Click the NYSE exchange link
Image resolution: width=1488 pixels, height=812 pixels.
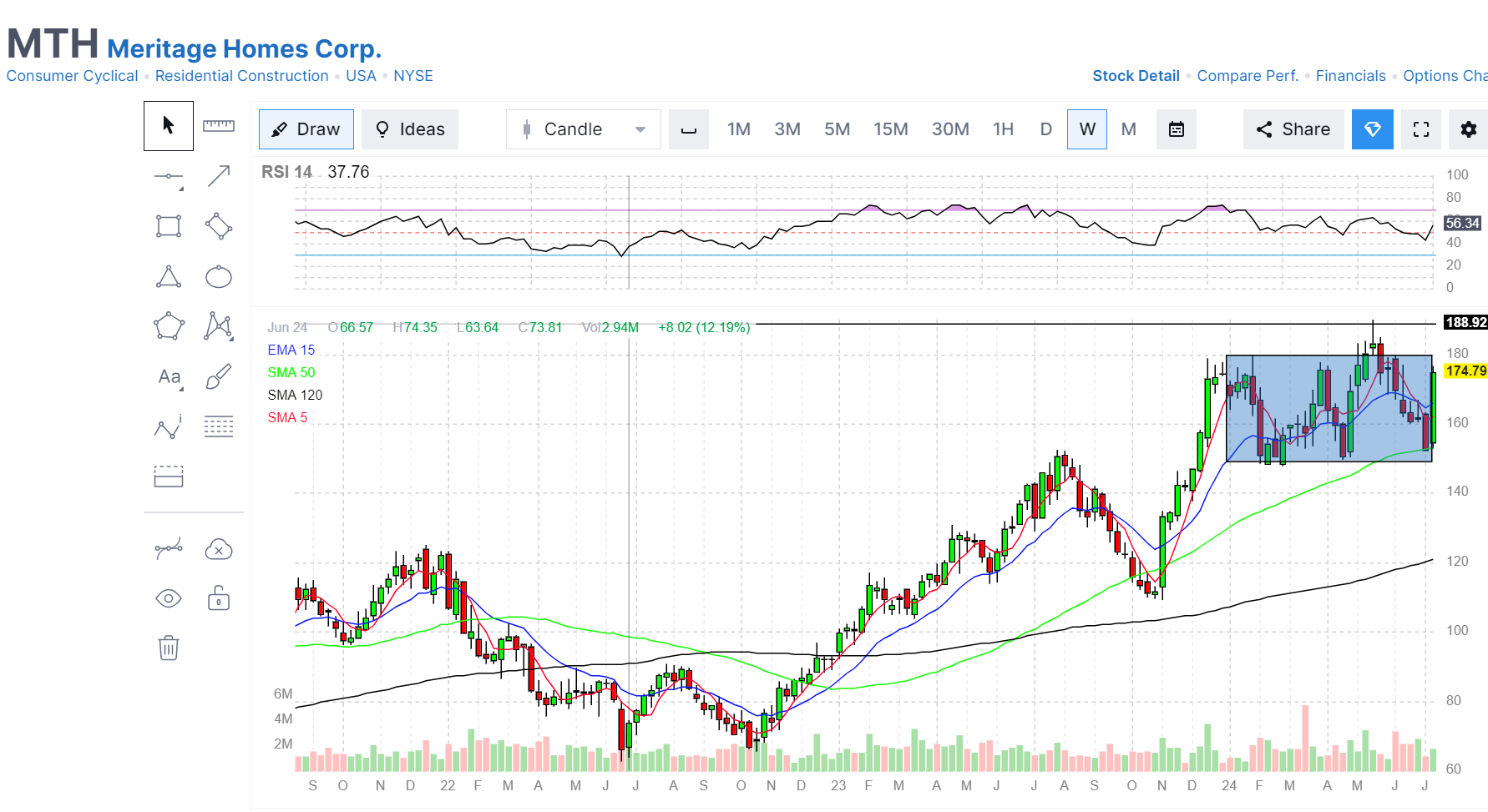(413, 76)
